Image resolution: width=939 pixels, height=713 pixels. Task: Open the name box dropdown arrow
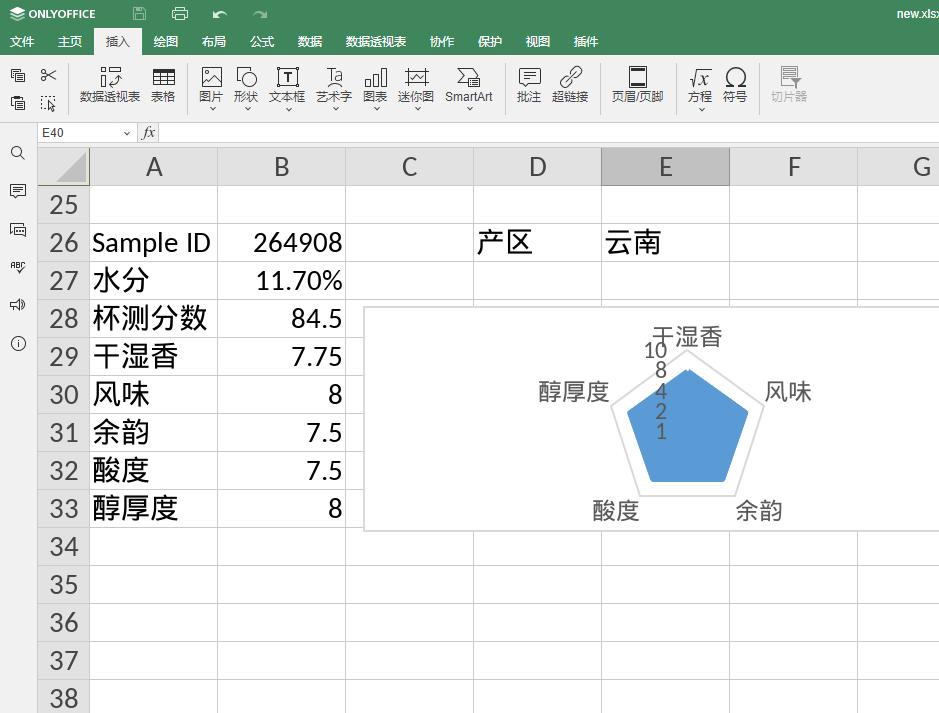click(x=126, y=132)
